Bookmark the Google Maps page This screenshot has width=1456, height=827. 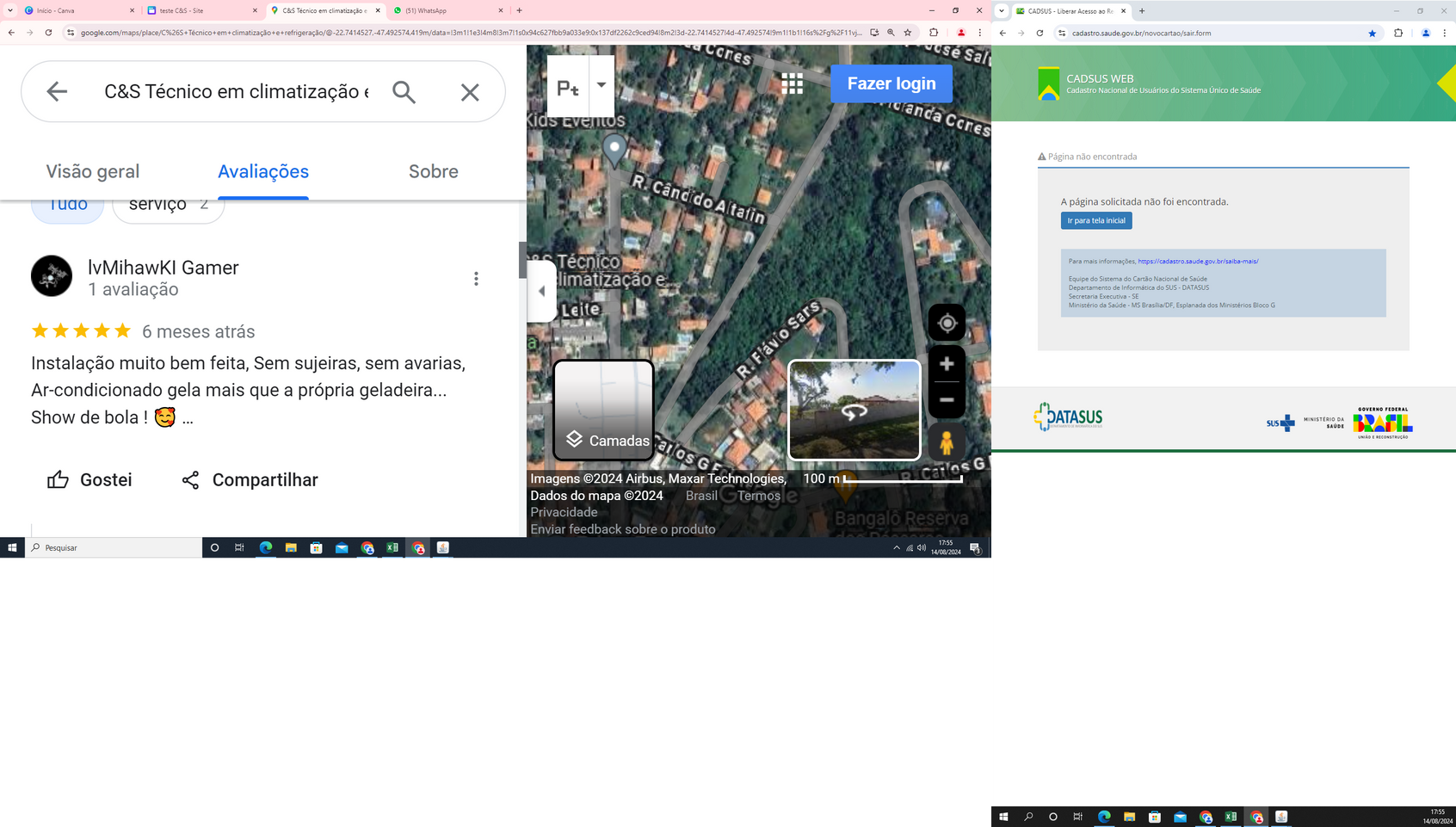[907, 33]
